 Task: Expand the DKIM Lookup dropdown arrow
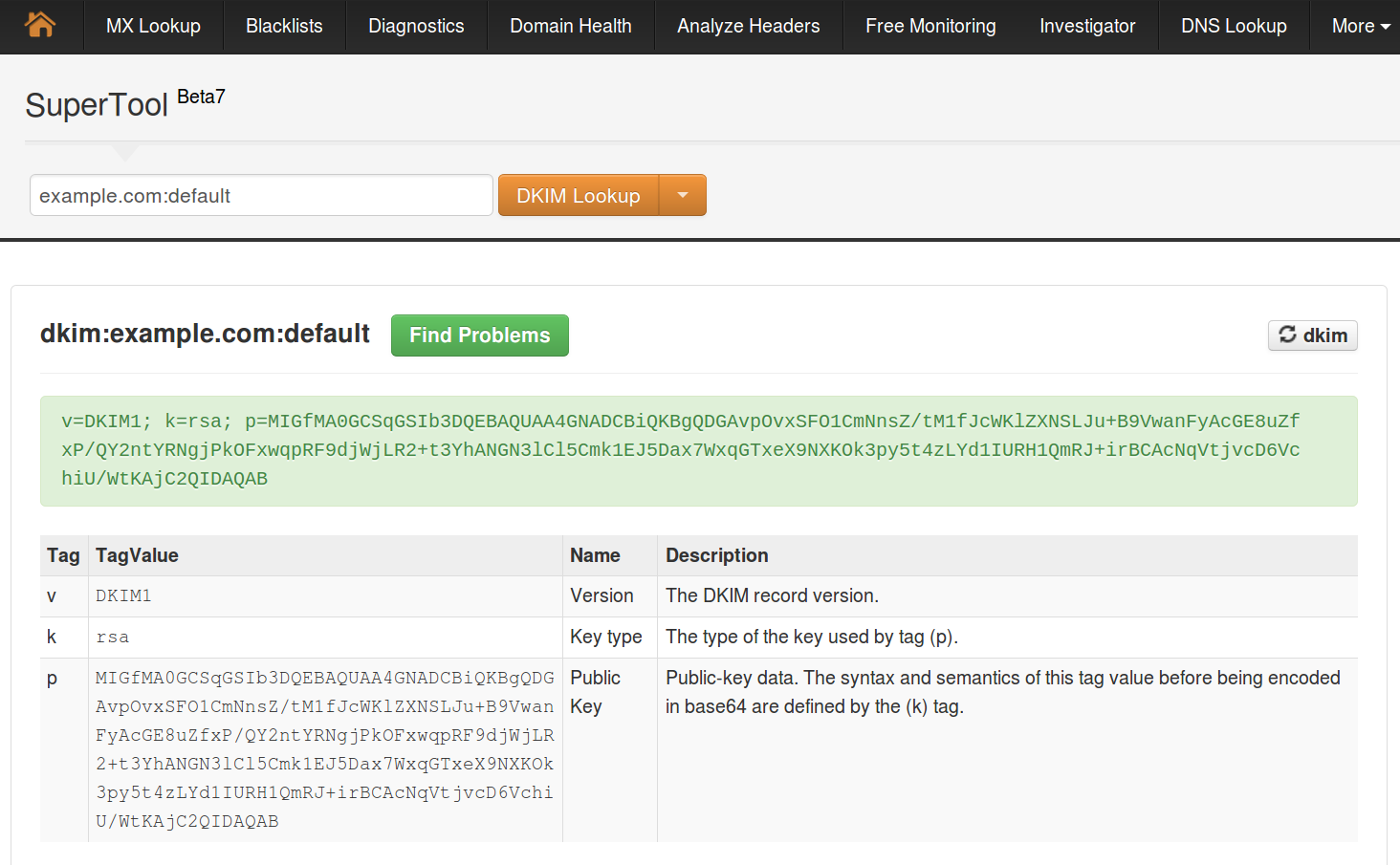pos(683,195)
